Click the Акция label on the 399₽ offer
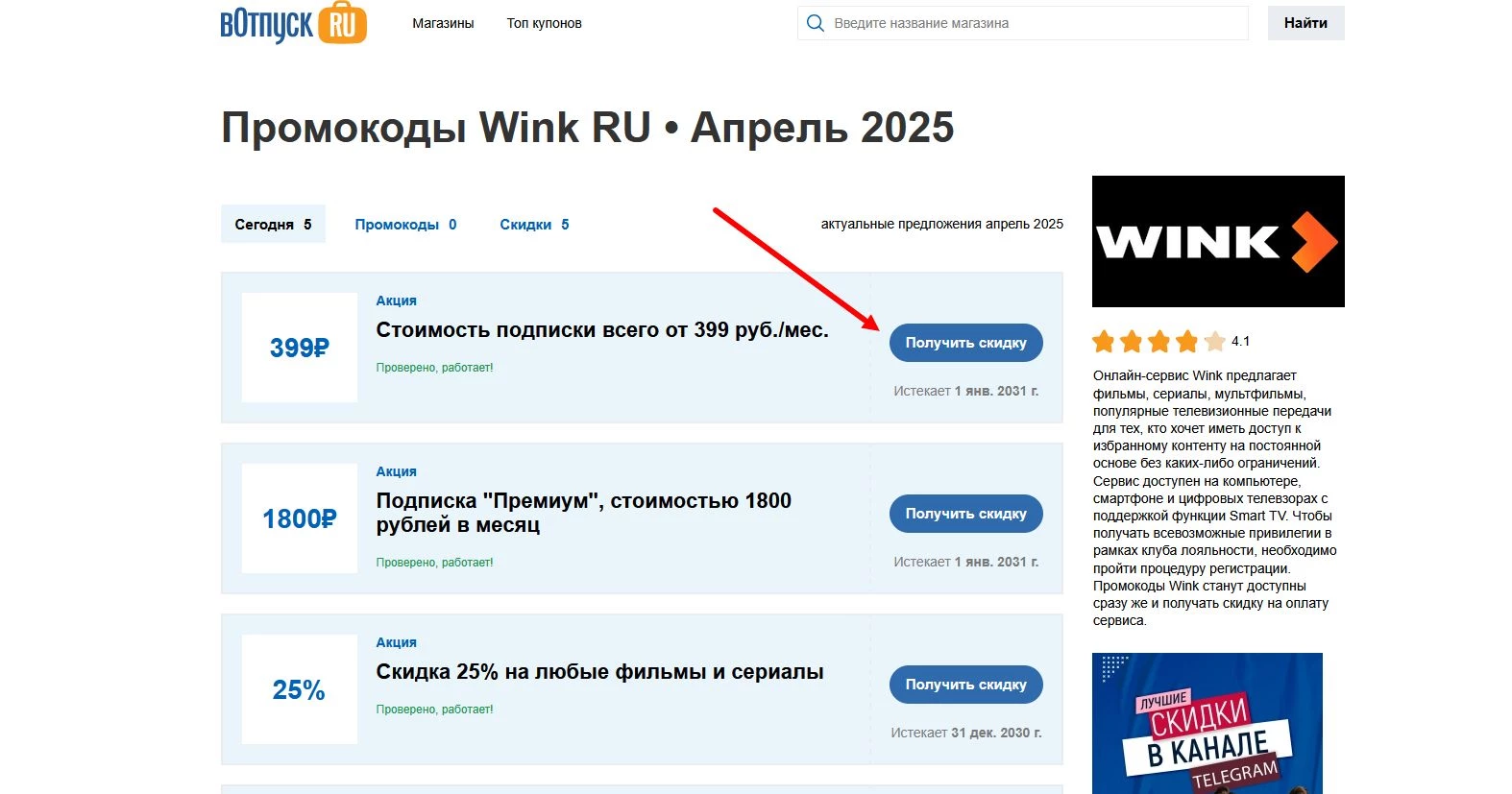This screenshot has height=794, width=1512. (x=396, y=301)
